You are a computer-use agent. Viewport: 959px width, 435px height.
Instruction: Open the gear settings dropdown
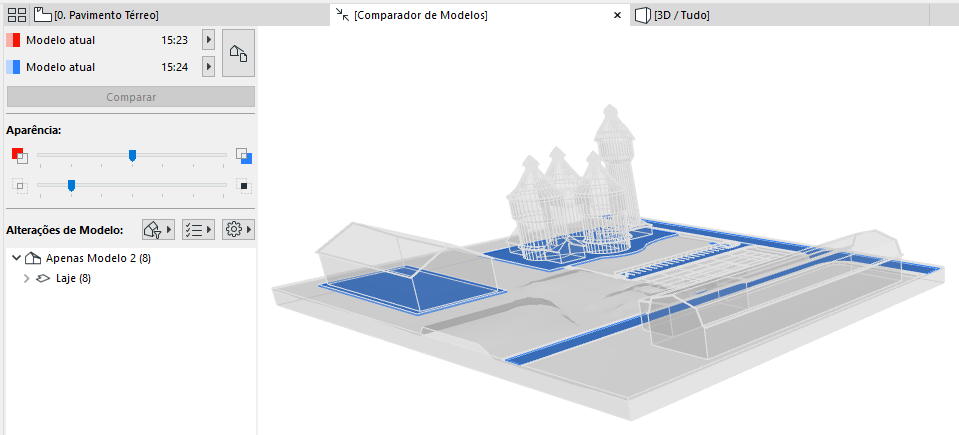point(239,230)
